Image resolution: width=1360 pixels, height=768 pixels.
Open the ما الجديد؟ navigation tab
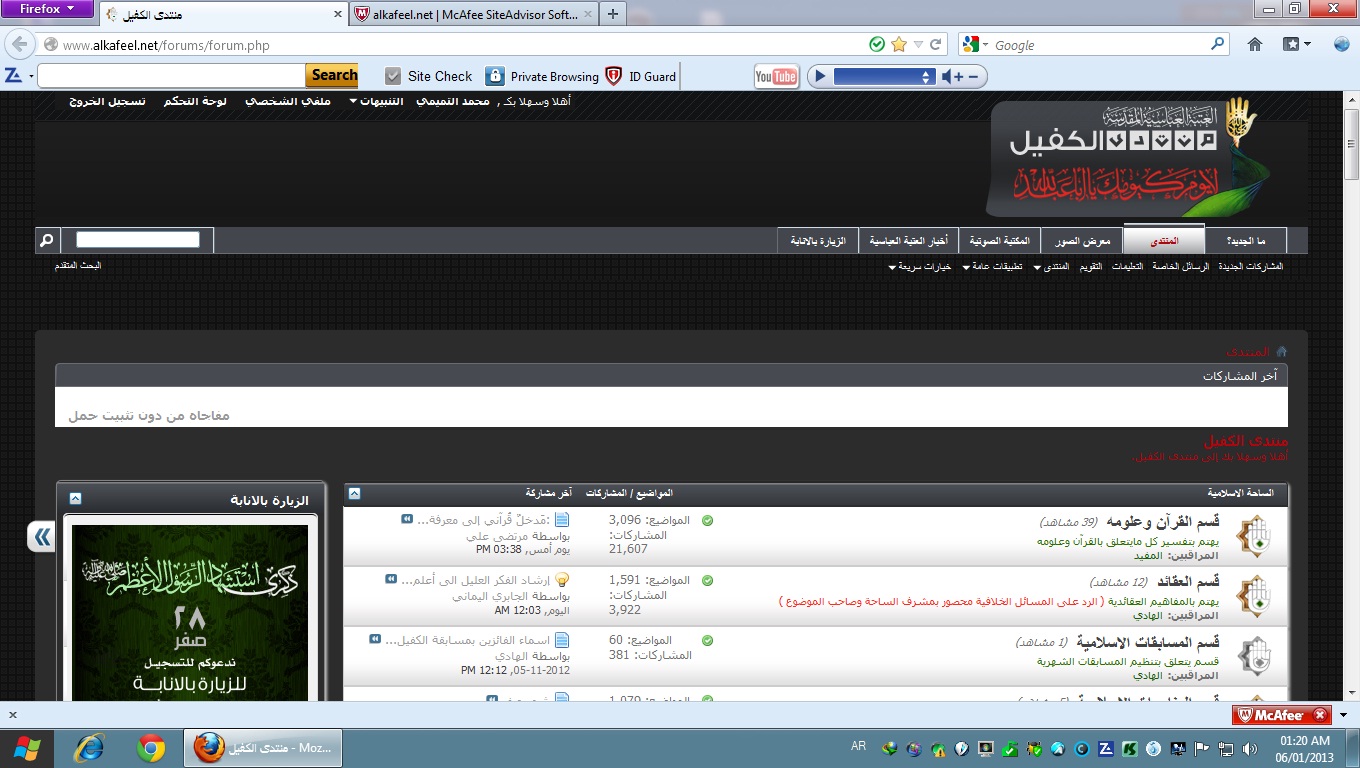1246,241
